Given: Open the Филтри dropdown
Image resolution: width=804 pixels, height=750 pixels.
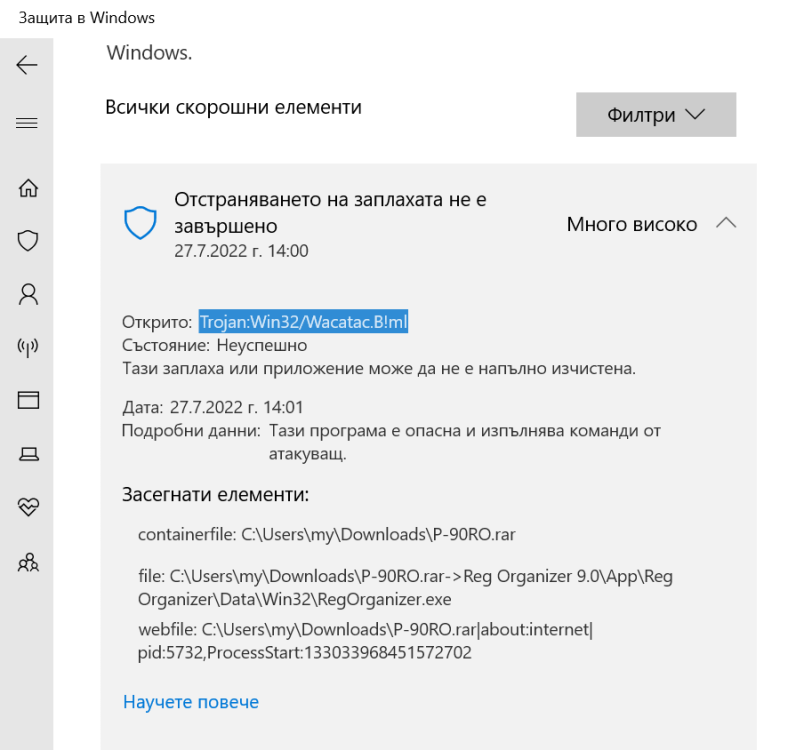Looking at the screenshot, I should 656,115.
